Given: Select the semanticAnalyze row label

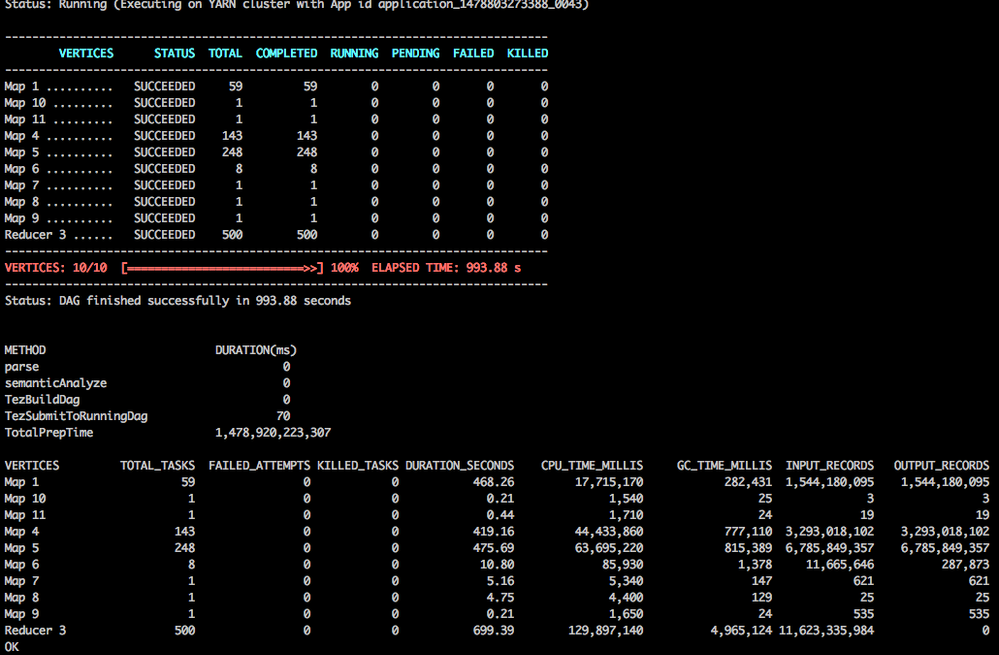Looking at the screenshot, I should pyautogui.click(x=55, y=383).
